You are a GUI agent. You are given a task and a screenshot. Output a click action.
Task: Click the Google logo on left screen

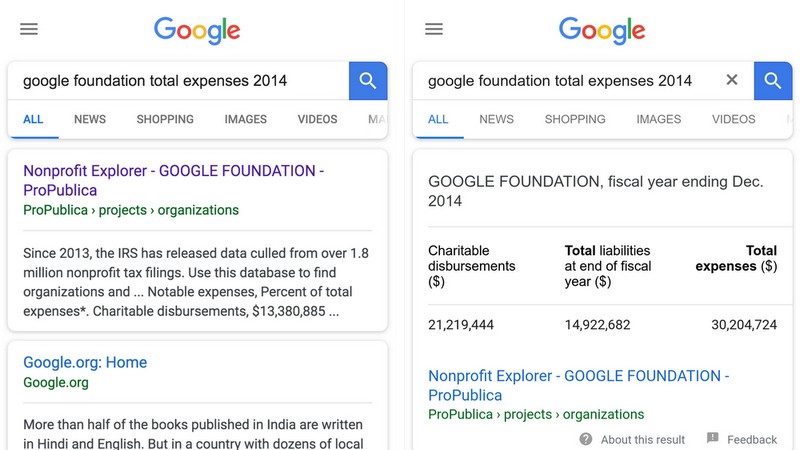coord(197,30)
